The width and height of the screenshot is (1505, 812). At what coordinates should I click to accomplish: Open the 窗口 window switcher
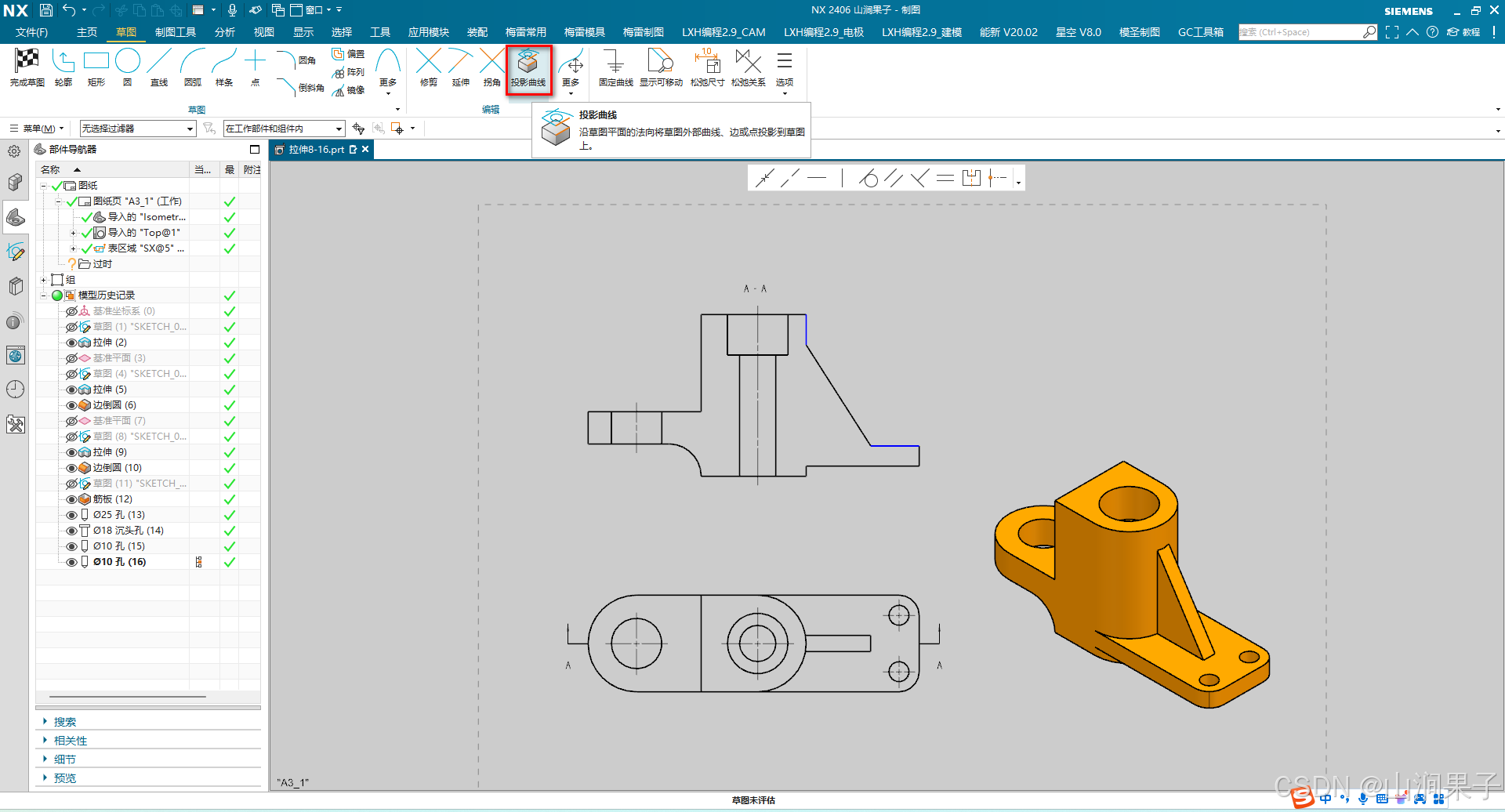[x=311, y=10]
